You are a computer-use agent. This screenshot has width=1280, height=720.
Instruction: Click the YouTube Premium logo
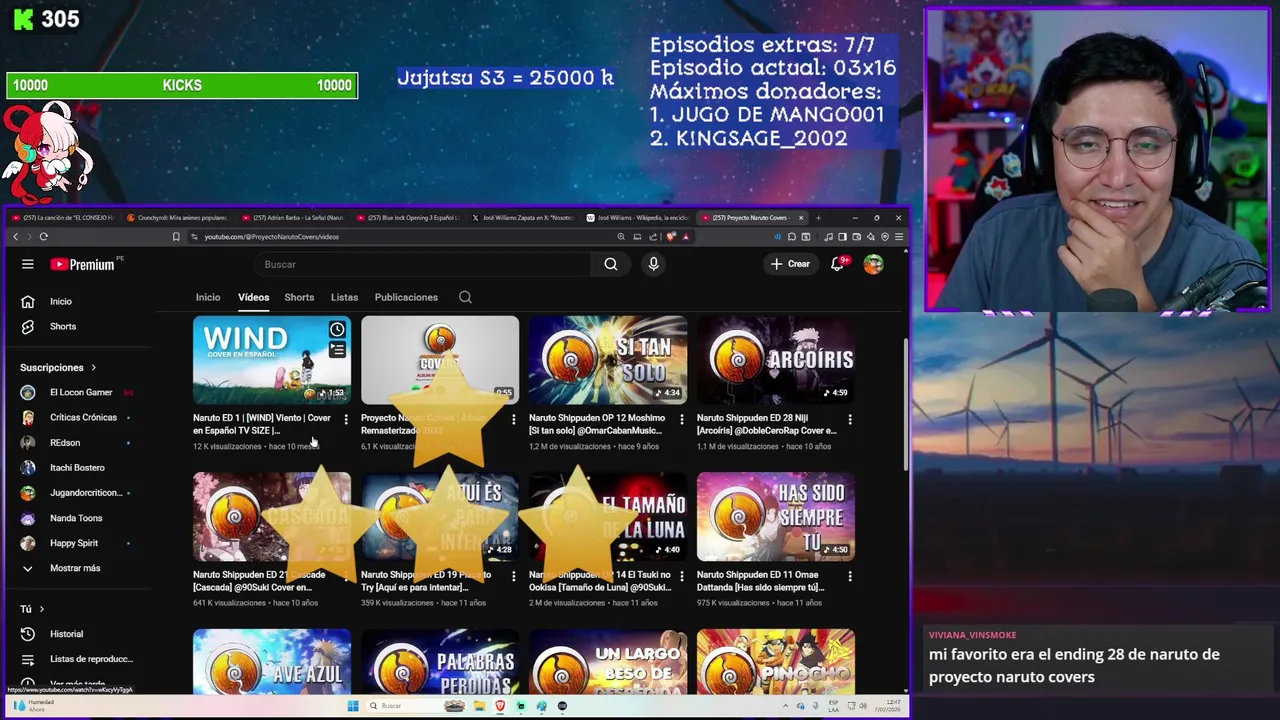[84, 264]
